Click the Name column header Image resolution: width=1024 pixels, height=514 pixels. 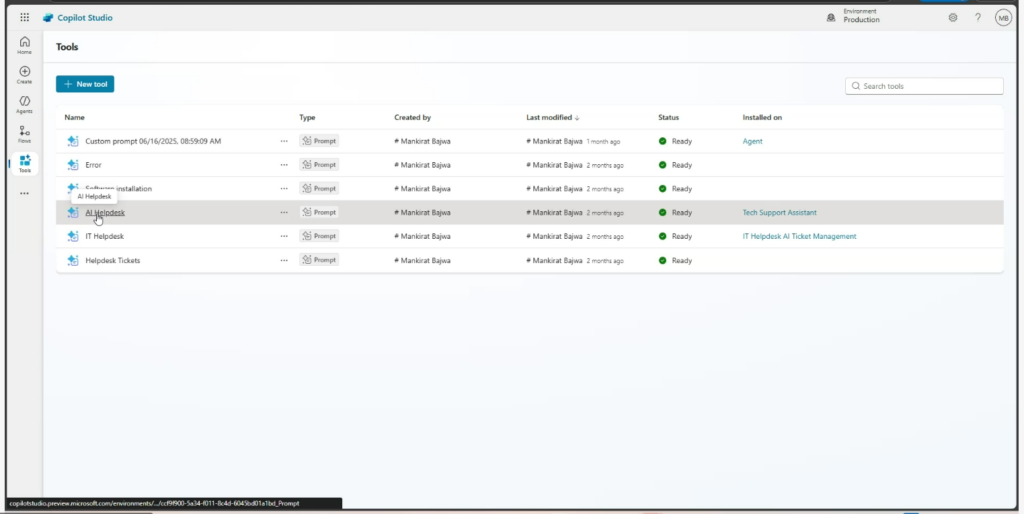(74, 118)
